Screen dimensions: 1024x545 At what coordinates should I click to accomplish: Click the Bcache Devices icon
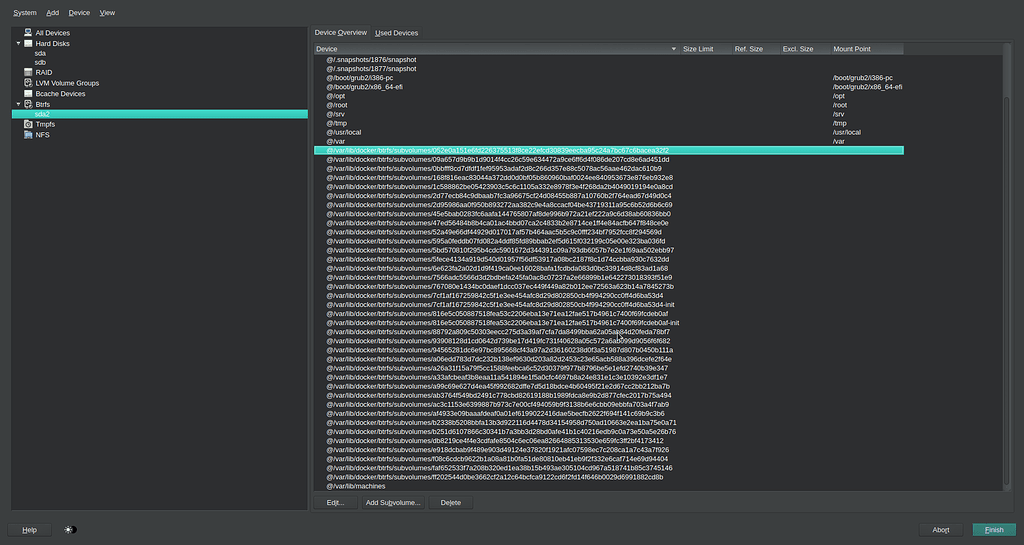(x=28, y=93)
